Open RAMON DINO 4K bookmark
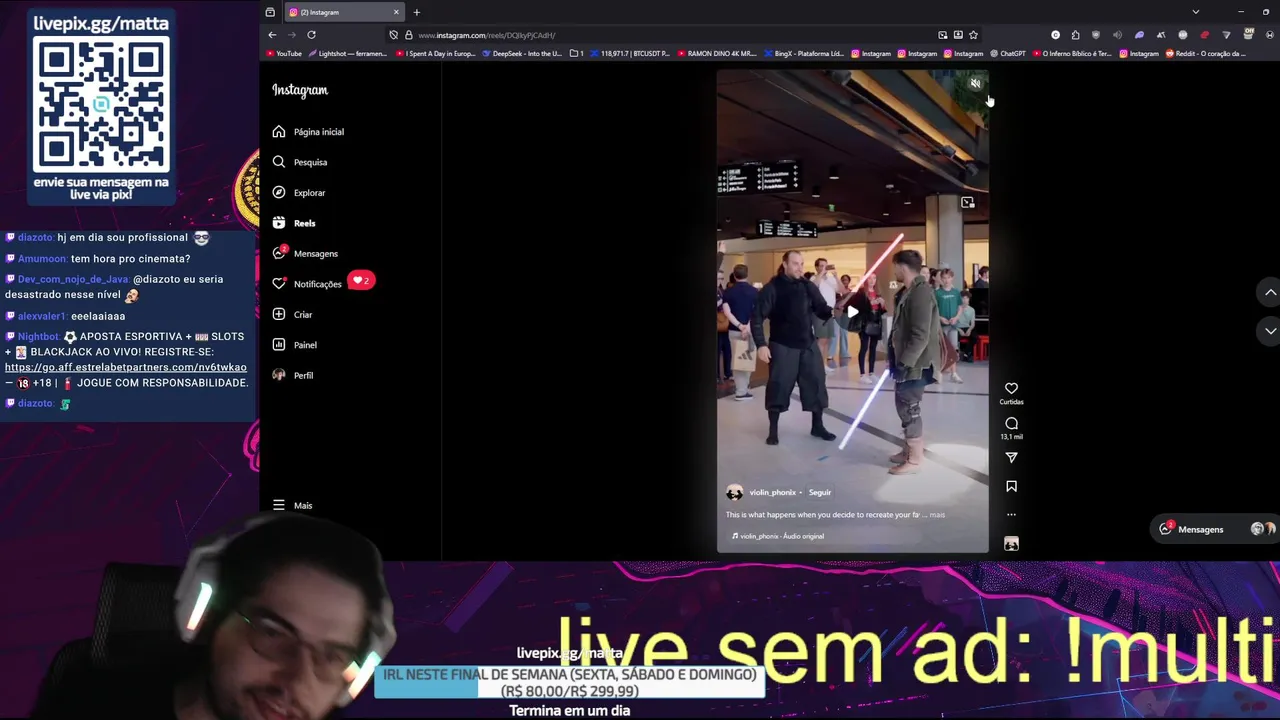1280x720 pixels. coord(717,54)
